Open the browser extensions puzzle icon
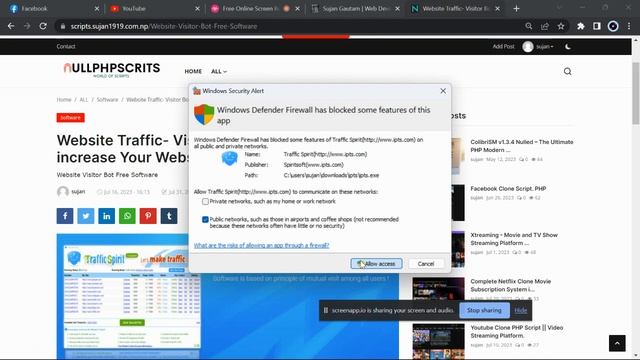The image size is (640, 360). [x=580, y=26]
